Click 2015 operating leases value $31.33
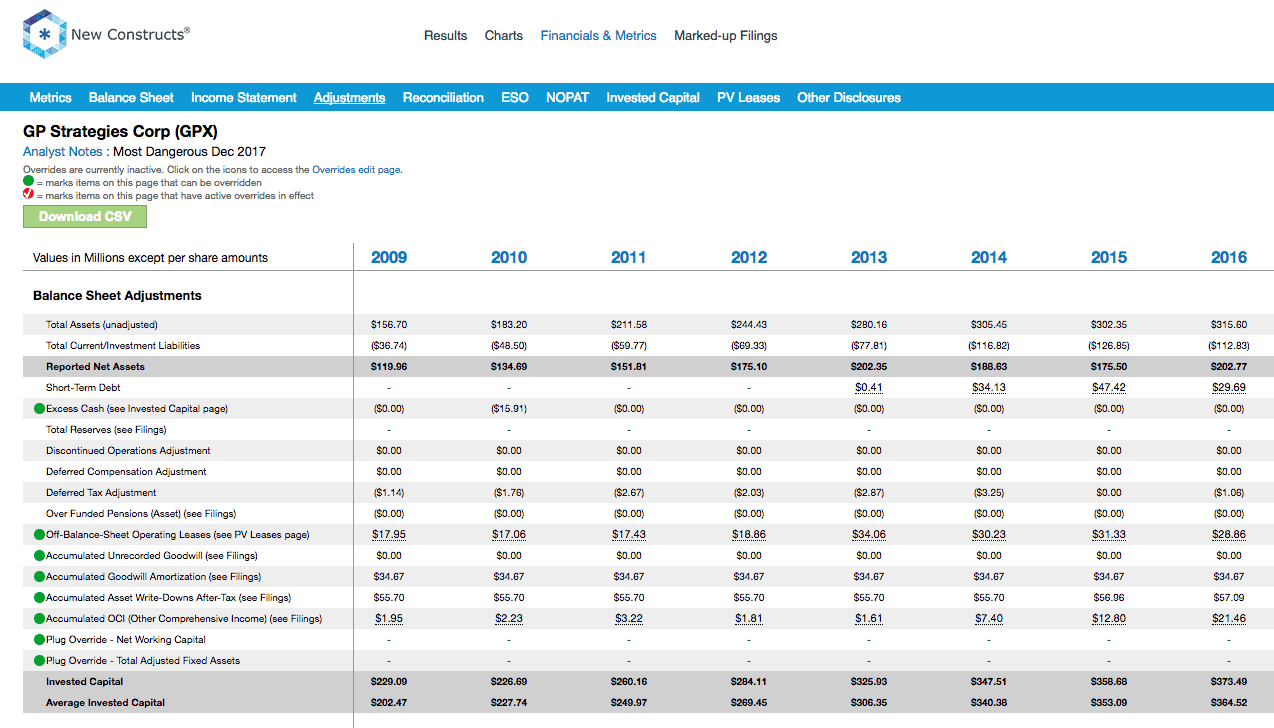This screenshot has height=728, width=1274. pyautogui.click(x=1109, y=535)
